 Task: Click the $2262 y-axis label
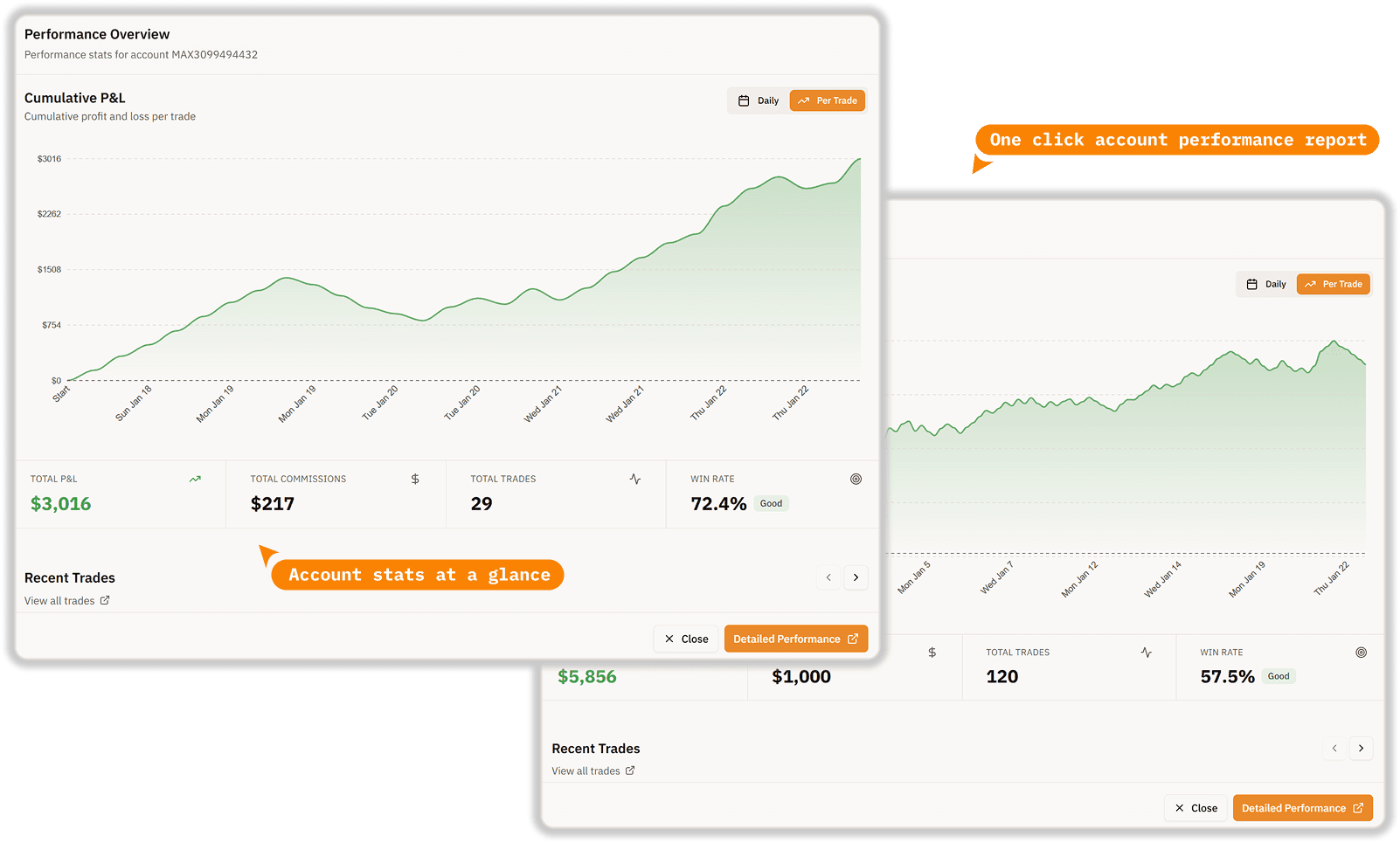[x=49, y=214]
